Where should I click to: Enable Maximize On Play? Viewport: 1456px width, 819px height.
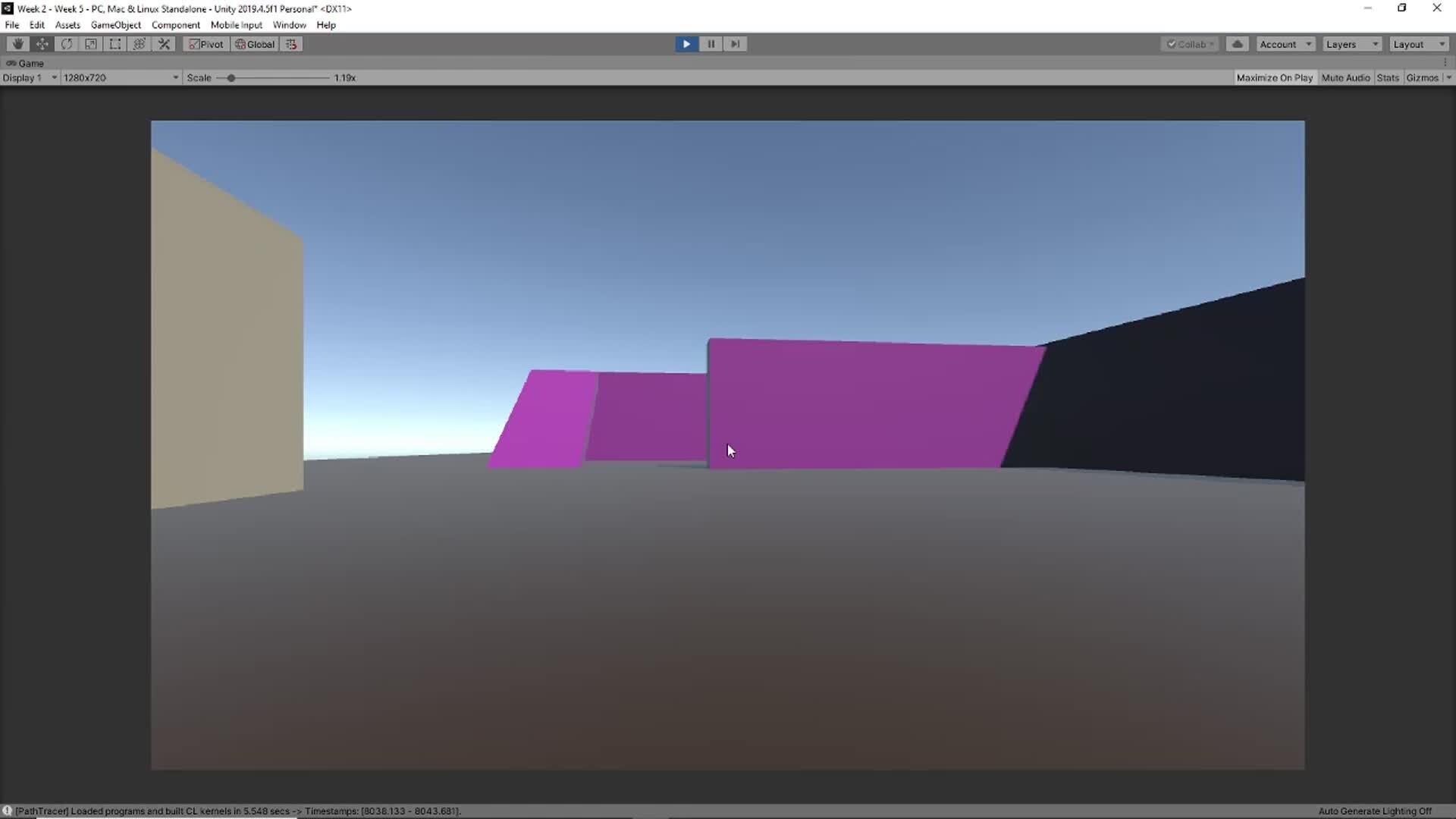1275,77
